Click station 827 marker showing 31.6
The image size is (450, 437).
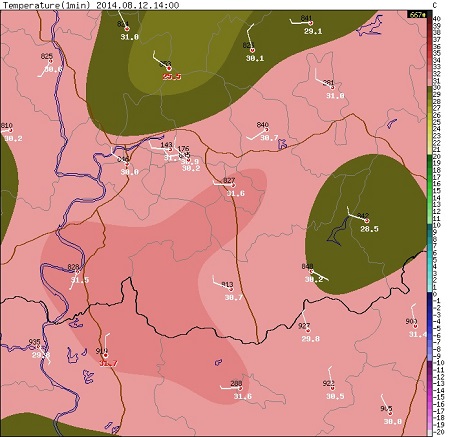(233, 185)
